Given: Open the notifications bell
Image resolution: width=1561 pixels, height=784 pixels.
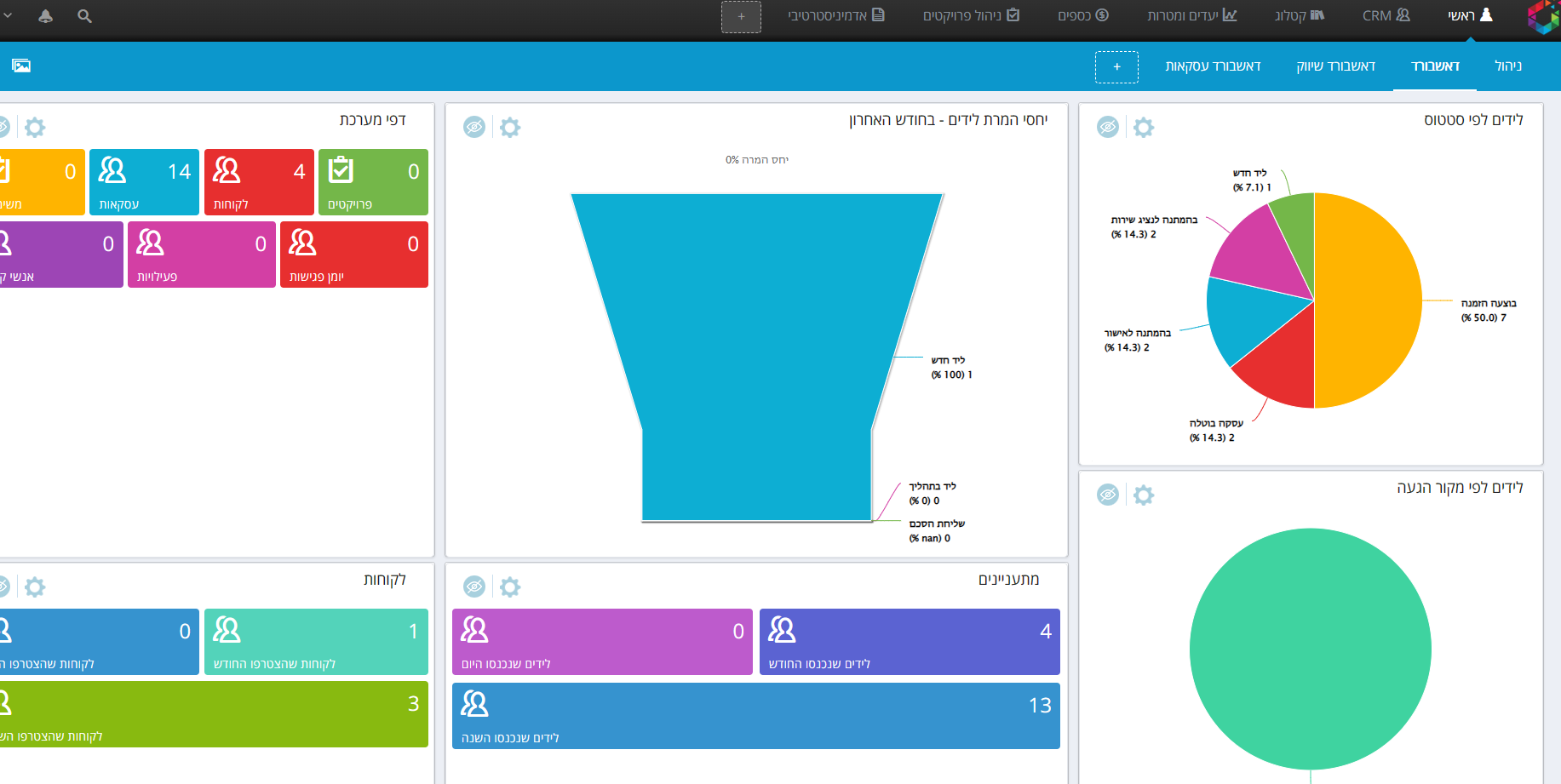Looking at the screenshot, I should pos(46,15).
